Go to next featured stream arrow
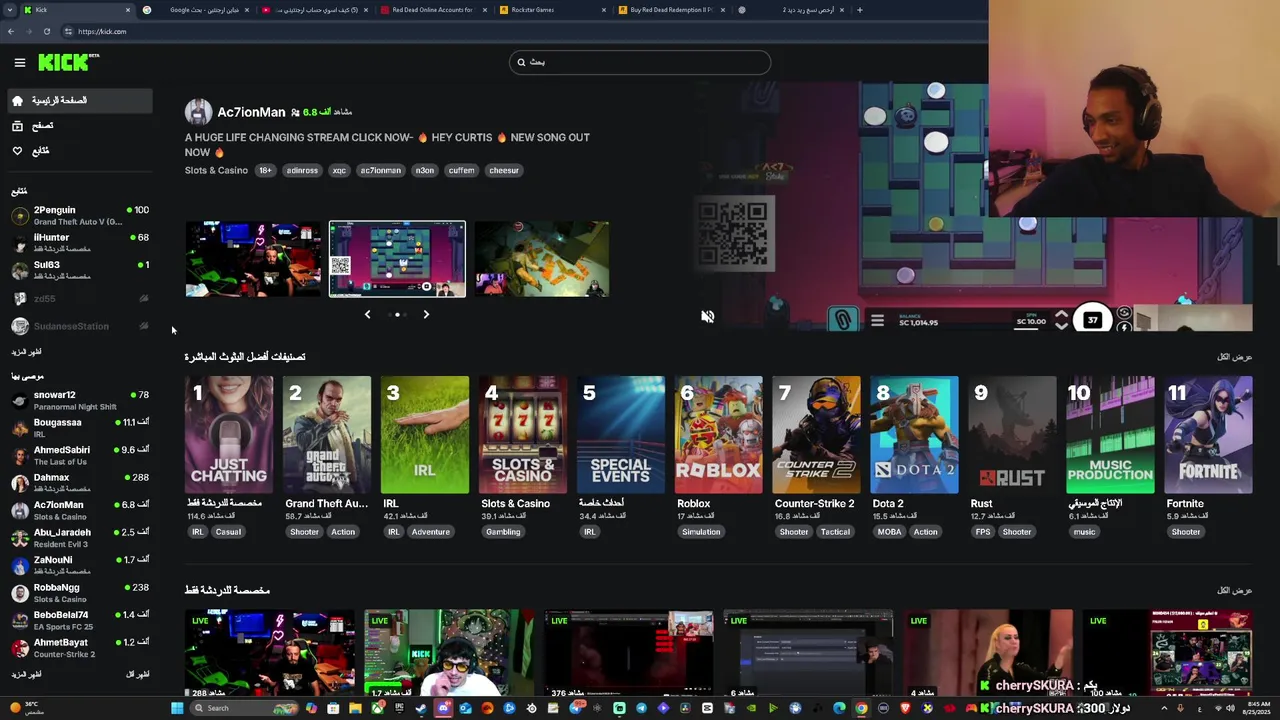Viewport: 1280px width, 720px height. (x=426, y=314)
